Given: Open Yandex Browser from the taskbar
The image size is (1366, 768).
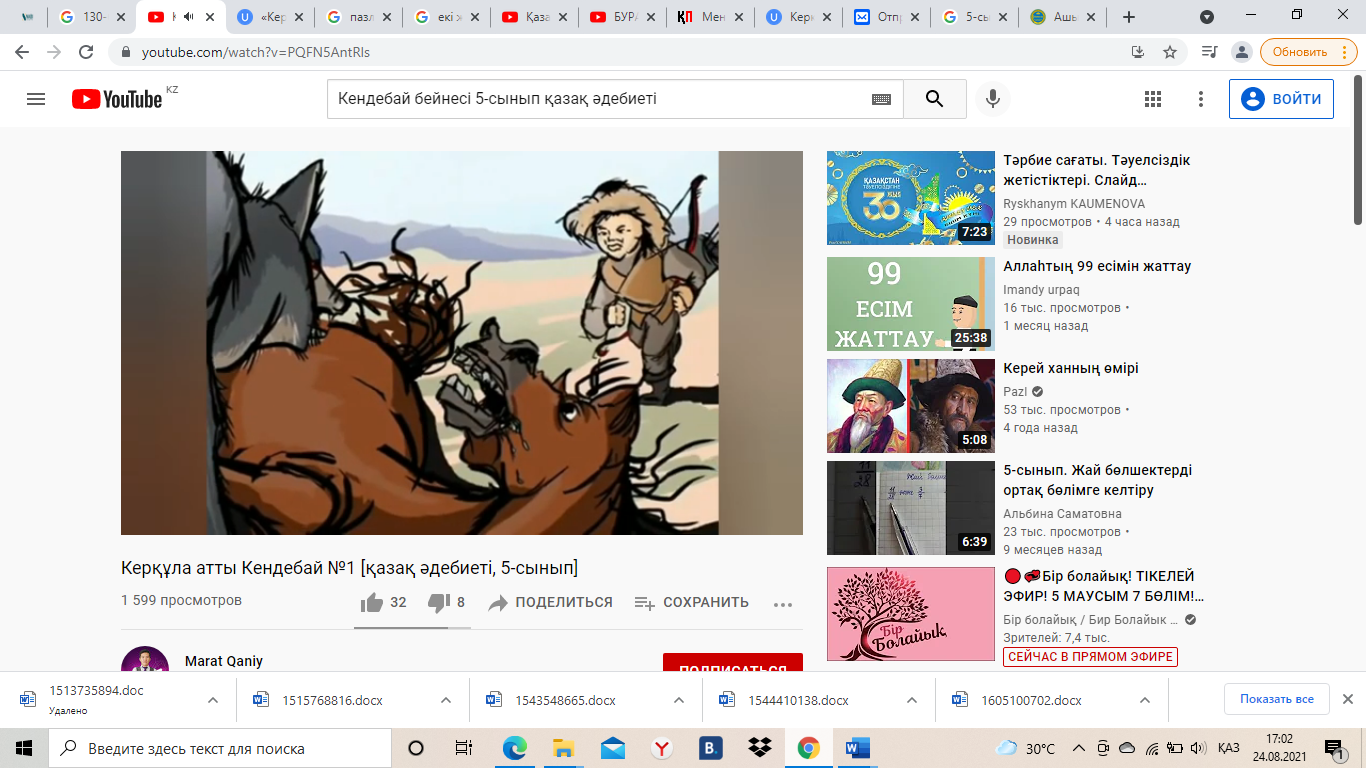Looking at the screenshot, I should 661,748.
